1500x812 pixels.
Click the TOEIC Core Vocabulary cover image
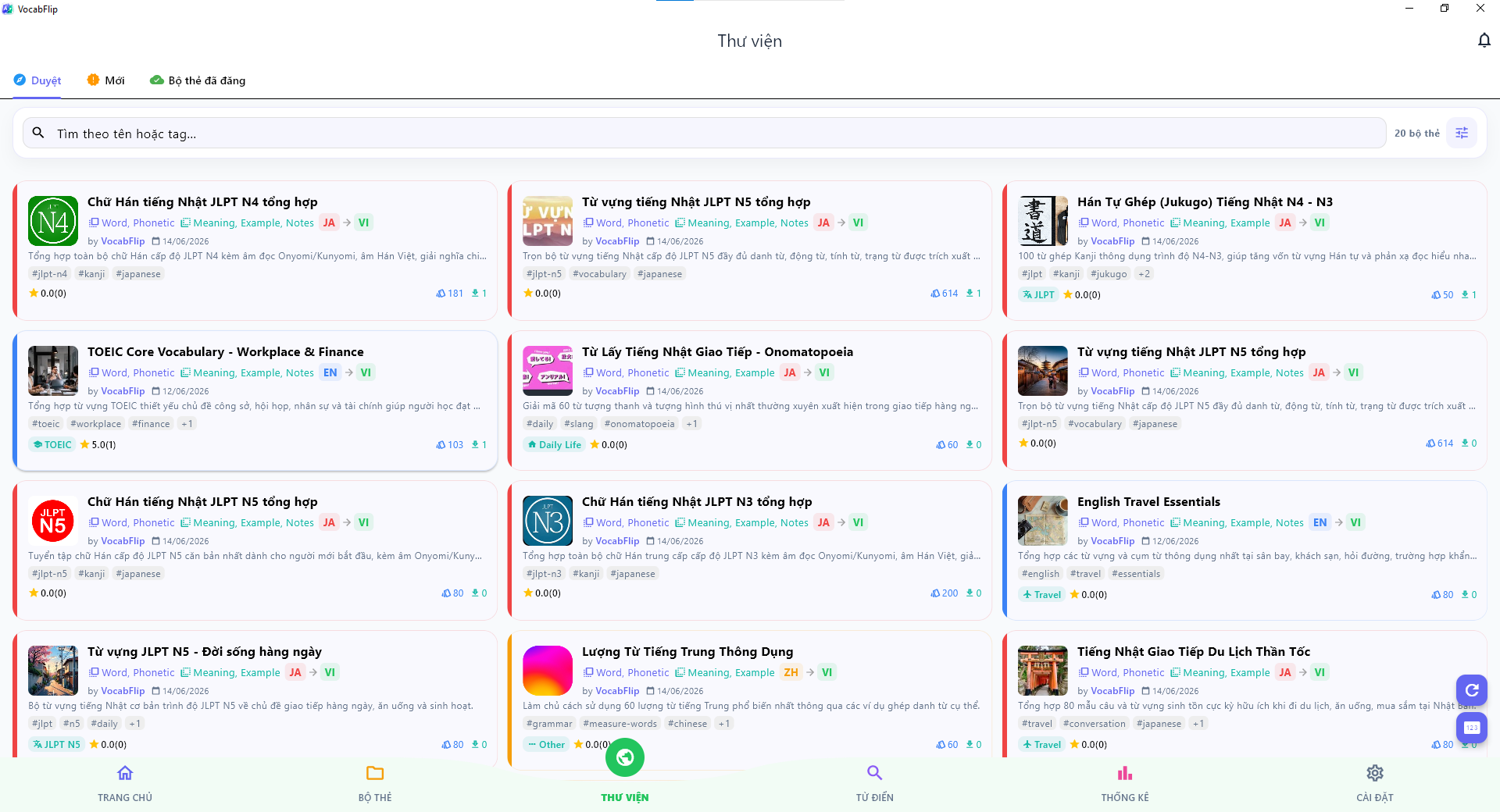point(53,371)
